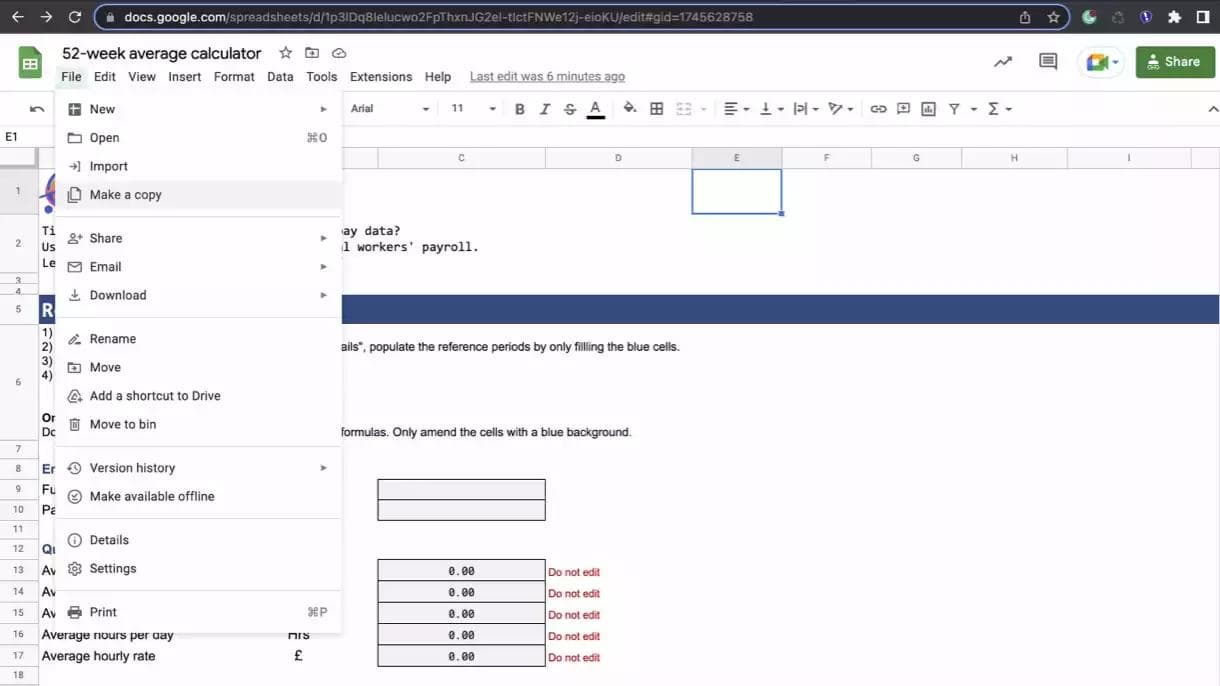Open the text wrapping dropdown

pyautogui.click(x=805, y=108)
